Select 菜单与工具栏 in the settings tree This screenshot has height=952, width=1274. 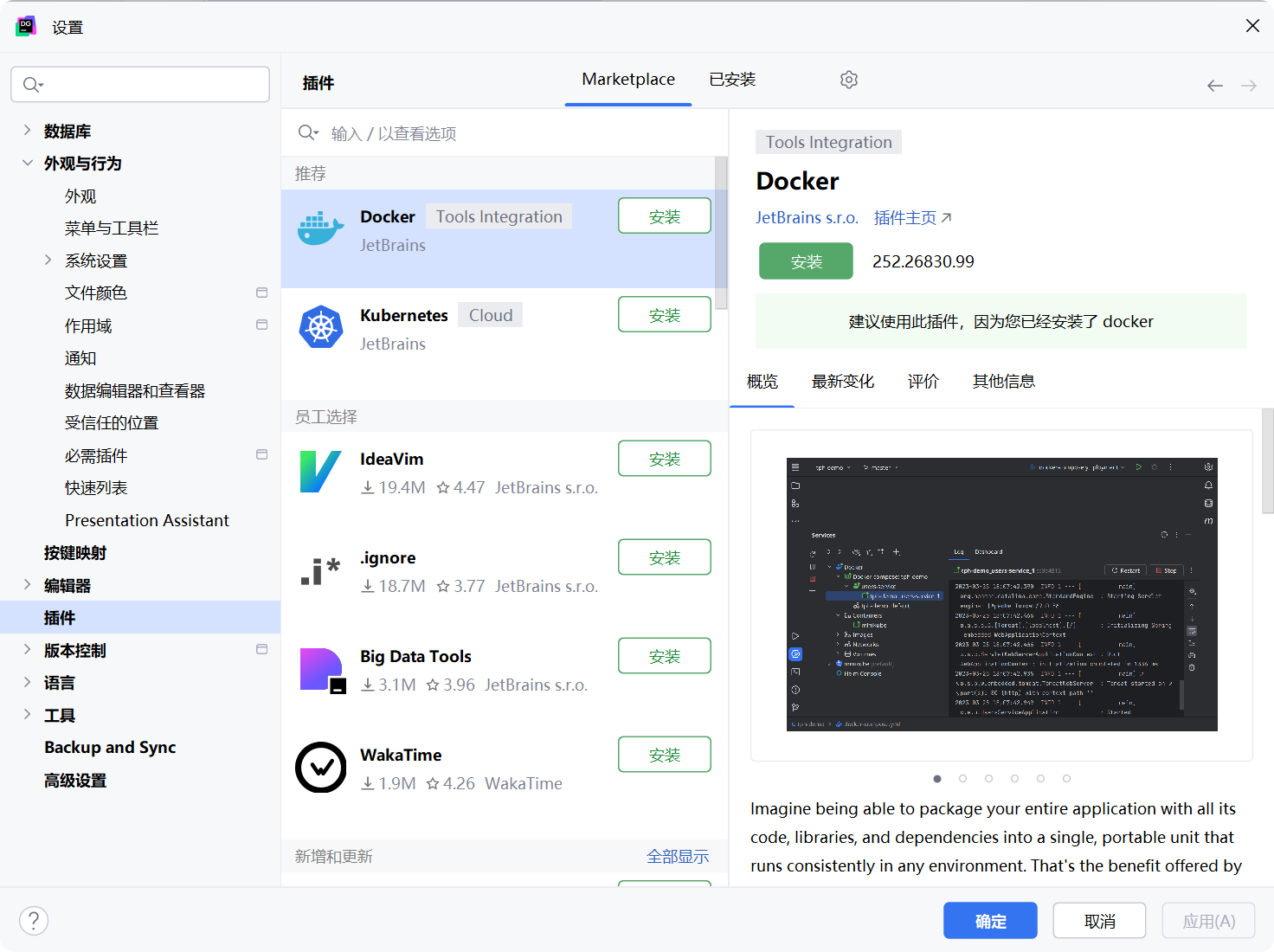click(x=112, y=228)
